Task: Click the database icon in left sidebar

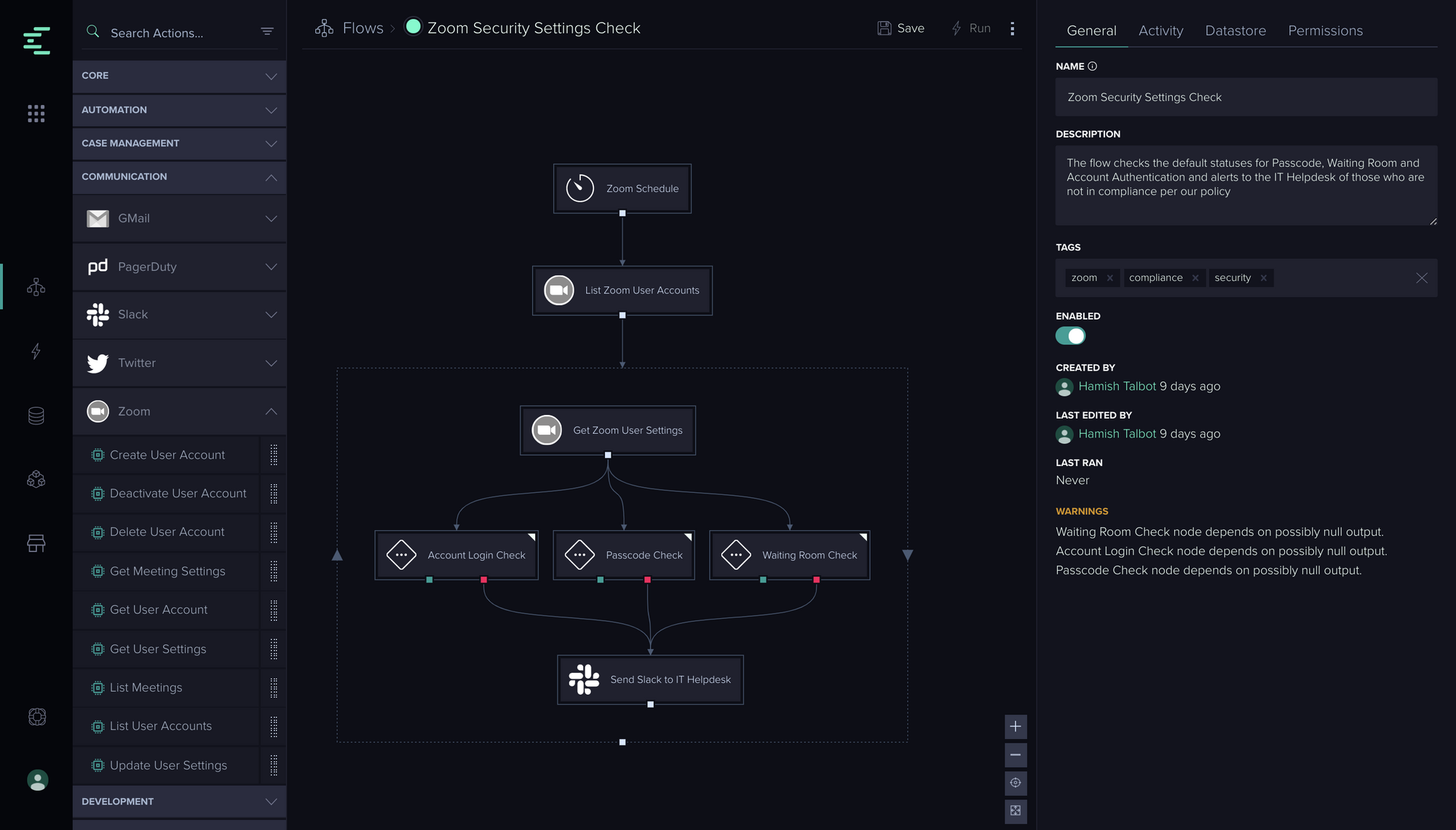Action: click(x=36, y=416)
